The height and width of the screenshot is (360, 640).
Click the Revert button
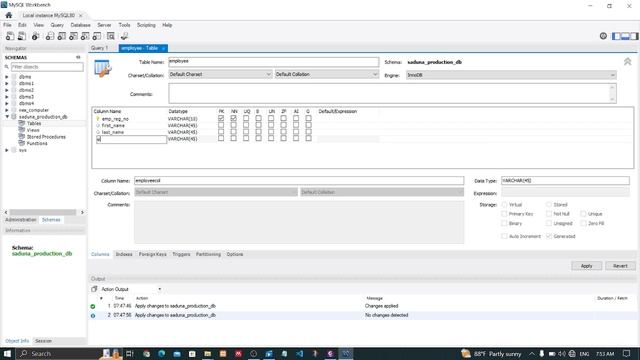(x=620, y=266)
